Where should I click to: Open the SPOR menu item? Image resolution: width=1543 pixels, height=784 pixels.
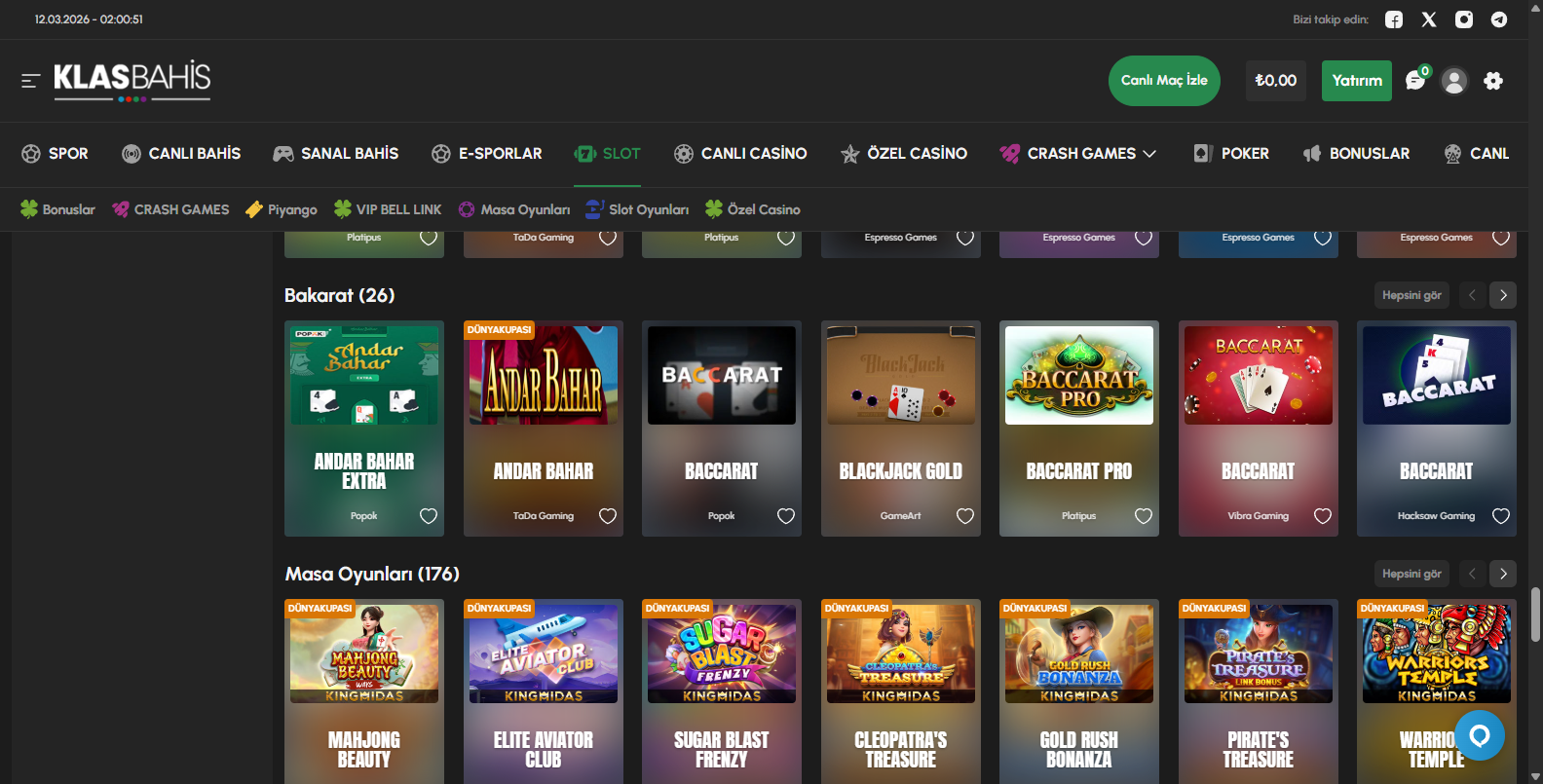pyautogui.click(x=55, y=154)
